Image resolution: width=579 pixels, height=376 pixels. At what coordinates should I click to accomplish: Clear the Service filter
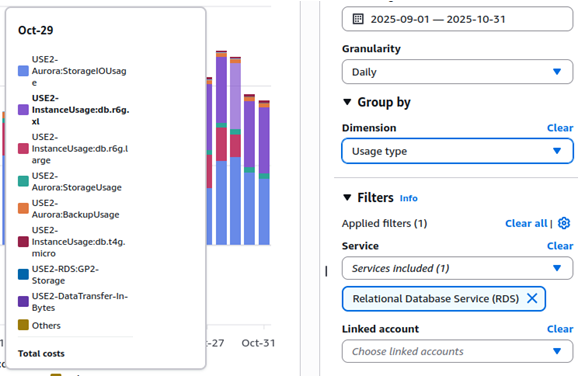point(560,246)
